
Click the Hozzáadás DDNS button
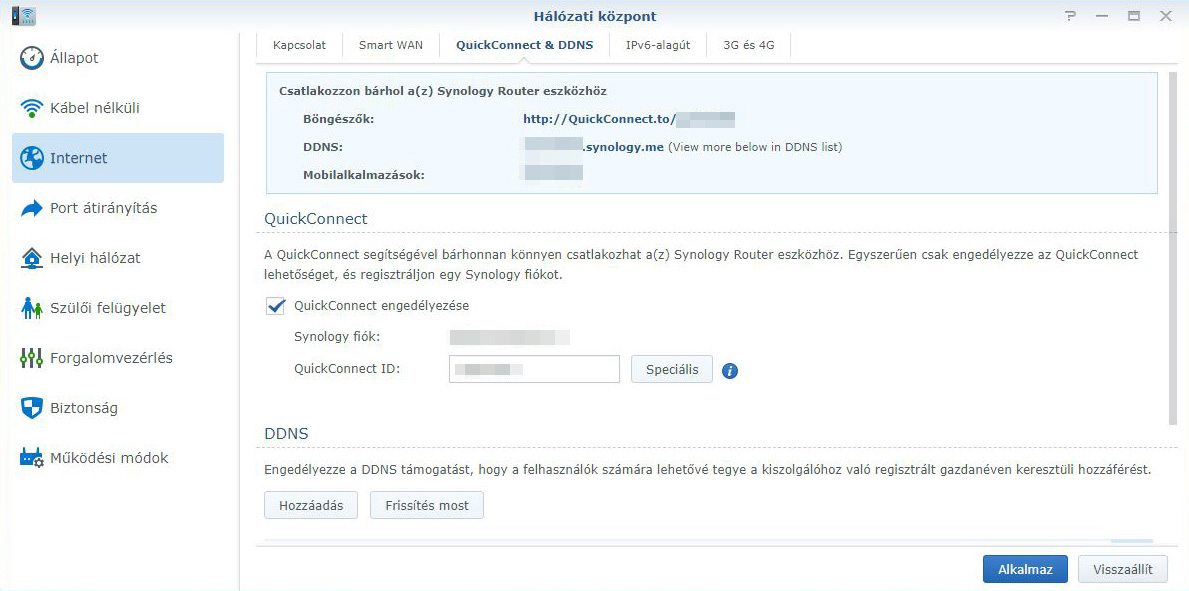(x=311, y=505)
